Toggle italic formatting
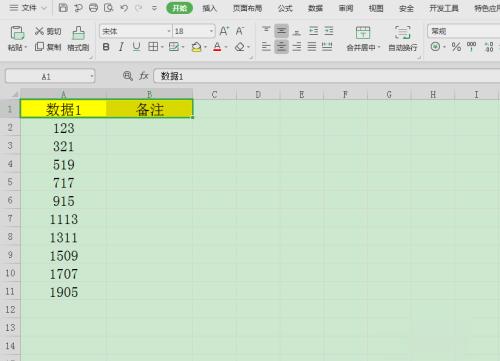 pos(121,47)
